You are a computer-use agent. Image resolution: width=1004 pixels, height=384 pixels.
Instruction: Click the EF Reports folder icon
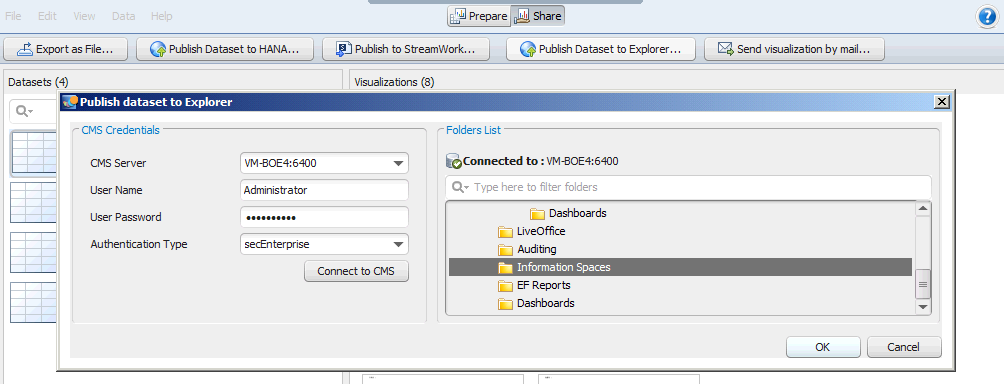(506, 285)
